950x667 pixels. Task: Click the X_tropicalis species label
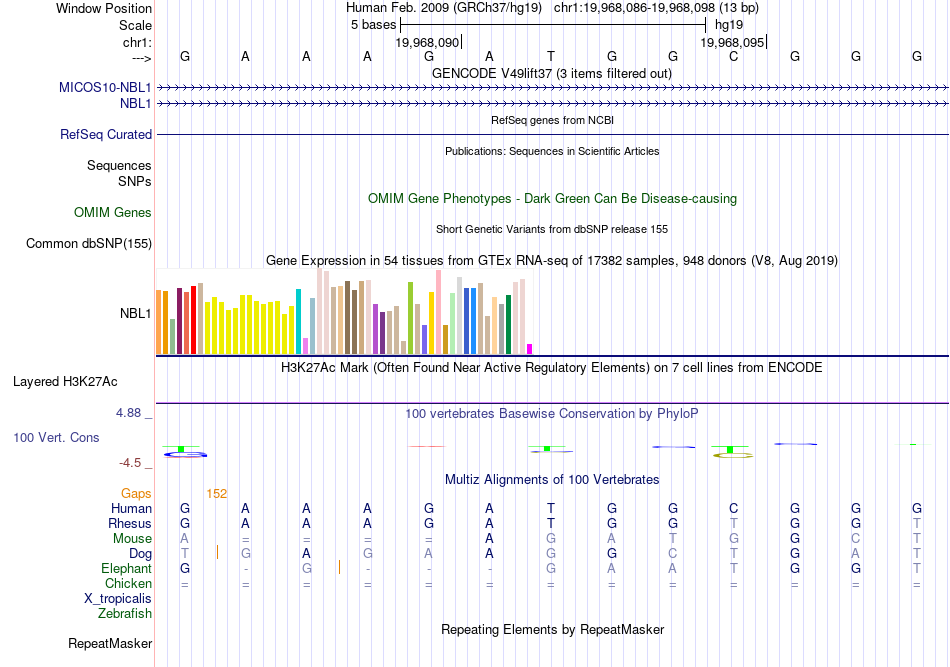click(118, 599)
